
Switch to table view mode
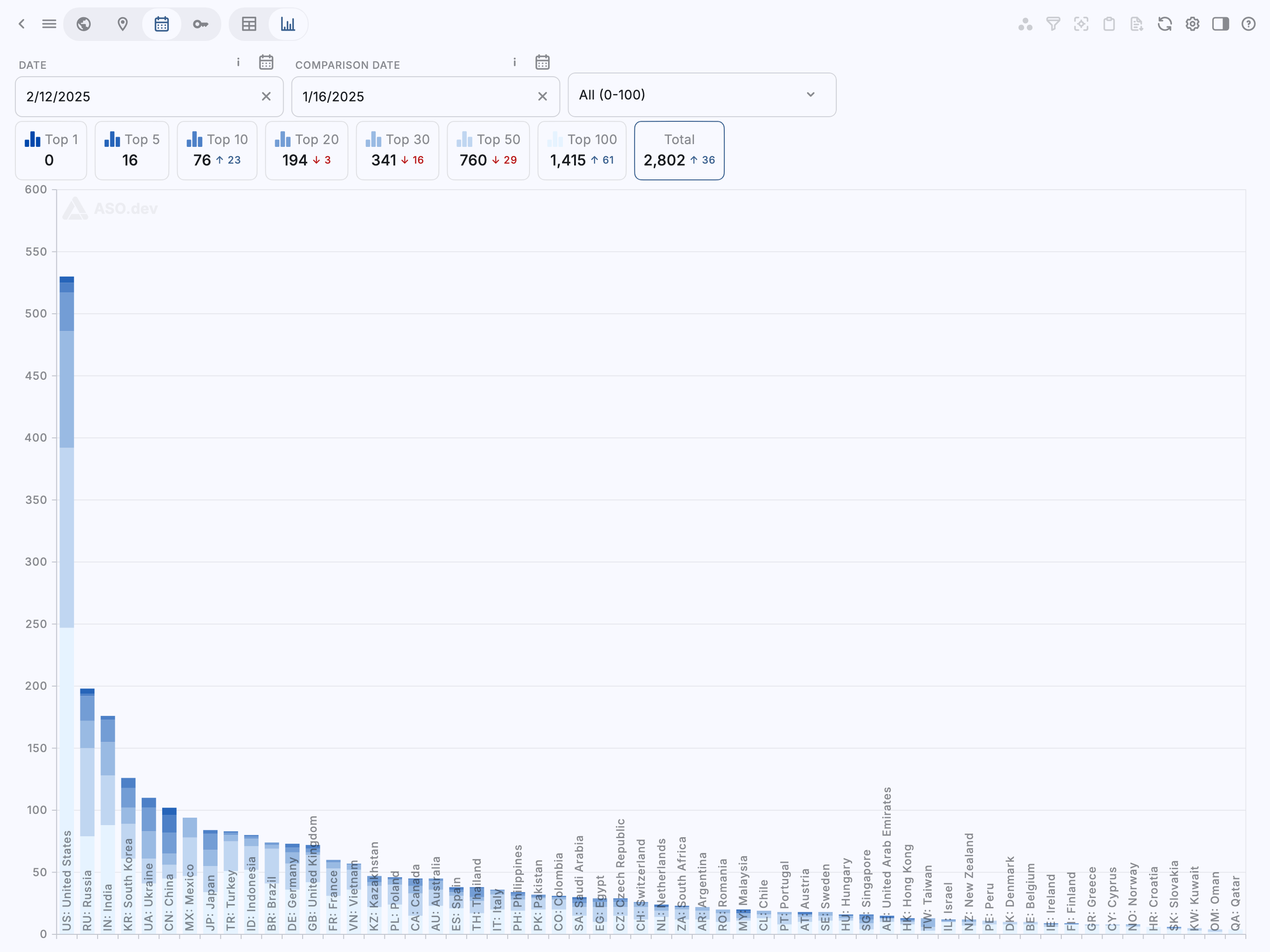point(249,24)
